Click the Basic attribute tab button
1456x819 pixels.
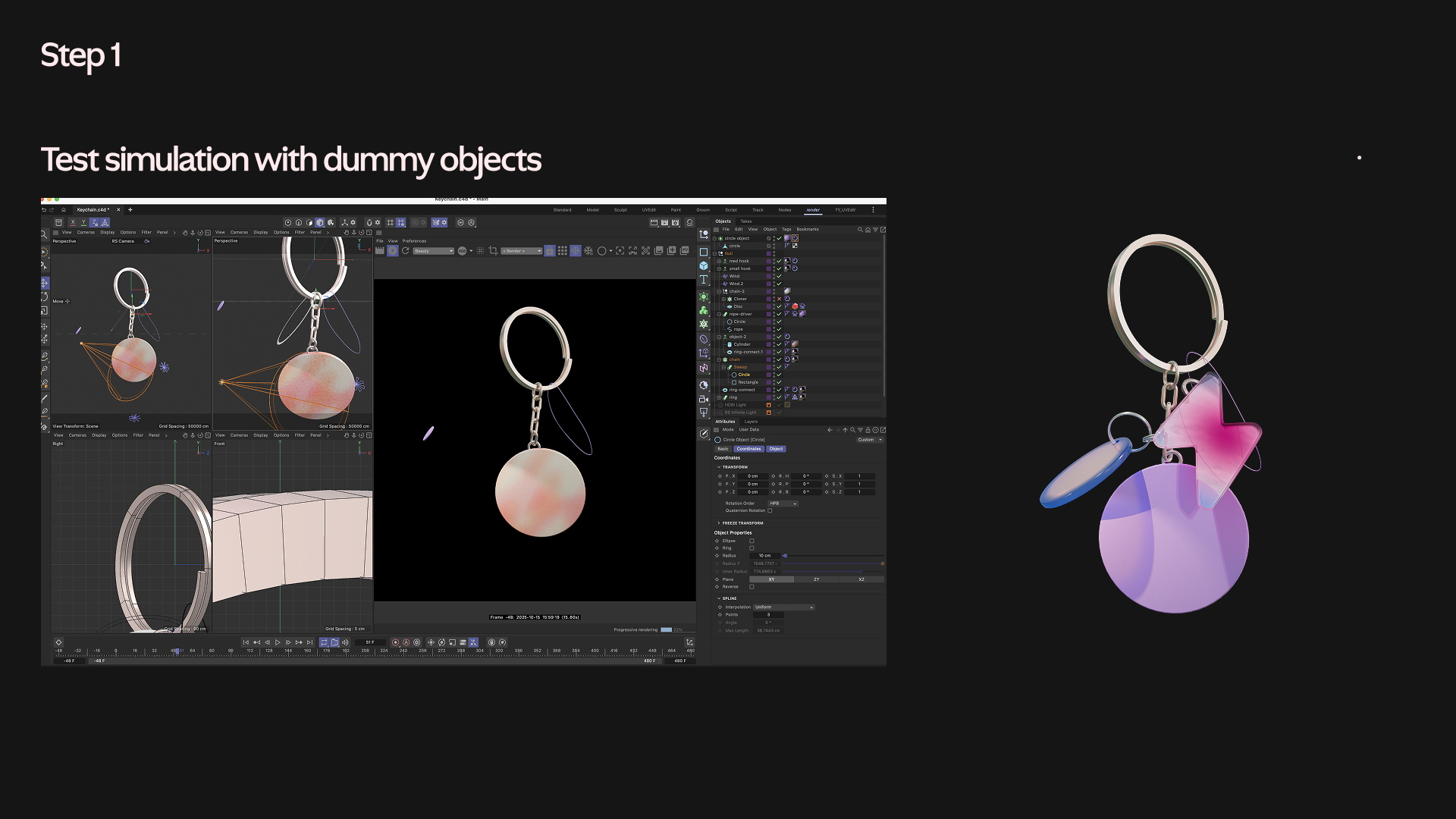coord(723,449)
